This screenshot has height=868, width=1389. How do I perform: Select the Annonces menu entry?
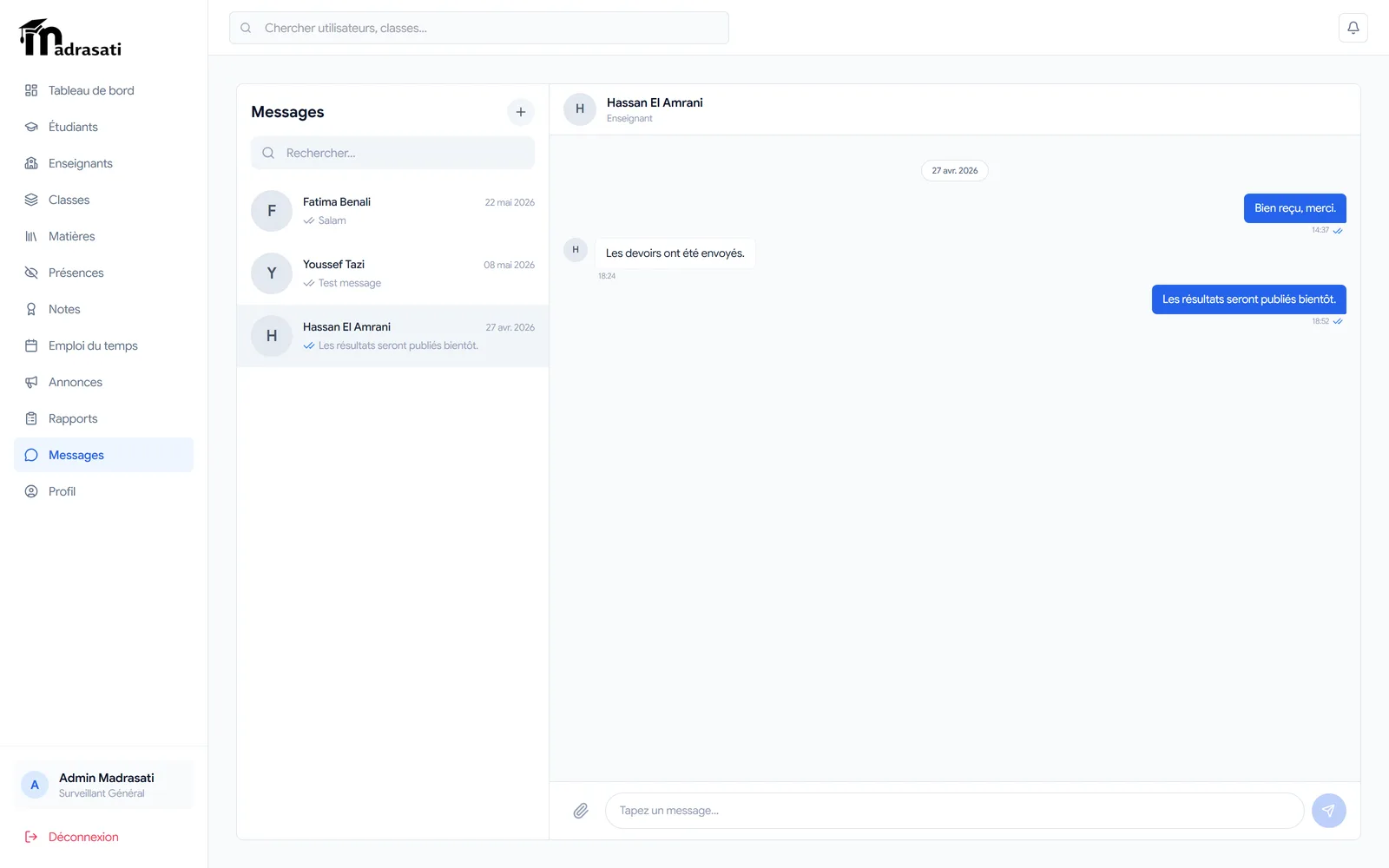(x=103, y=382)
